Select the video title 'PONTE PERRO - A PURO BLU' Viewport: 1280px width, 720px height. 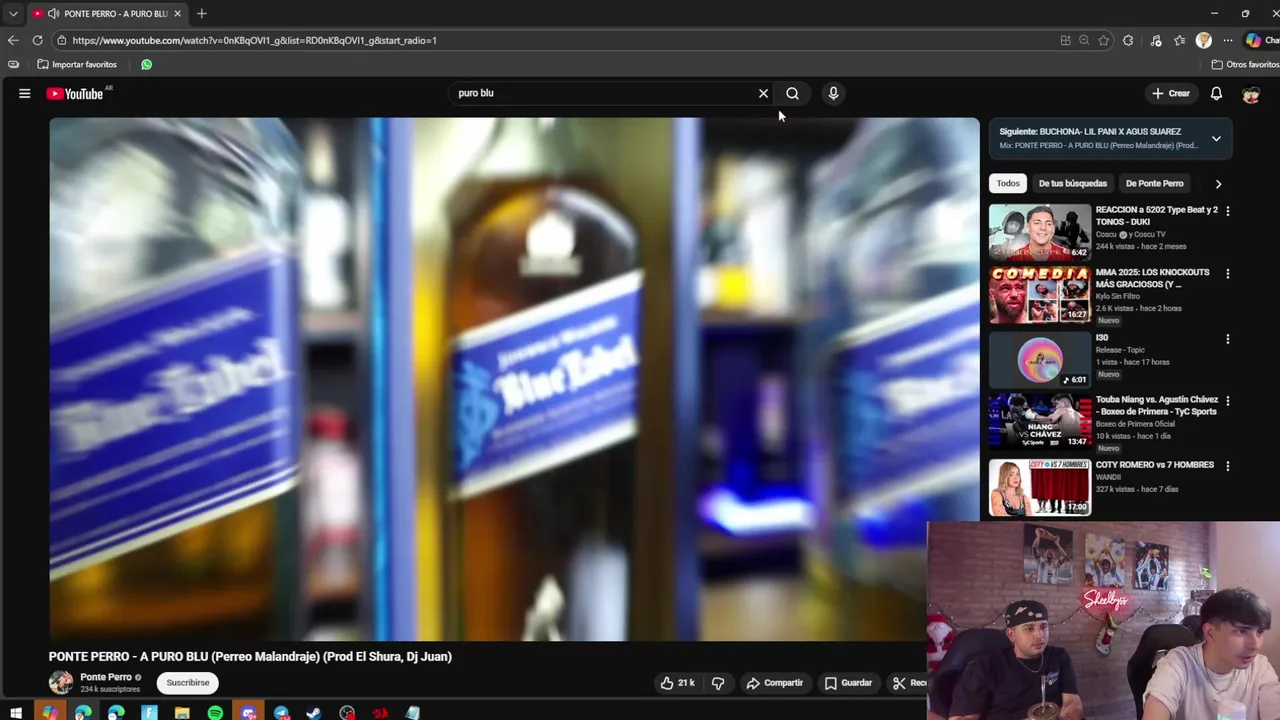[x=250, y=656]
